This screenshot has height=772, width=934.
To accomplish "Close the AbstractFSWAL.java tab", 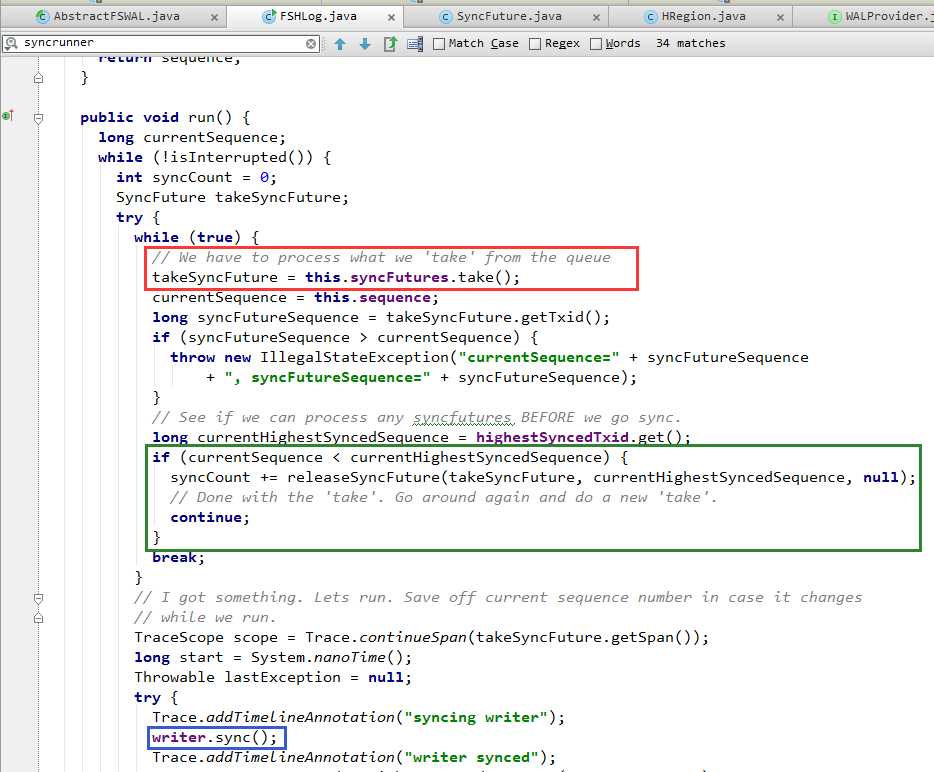I will [x=214, y=18].
